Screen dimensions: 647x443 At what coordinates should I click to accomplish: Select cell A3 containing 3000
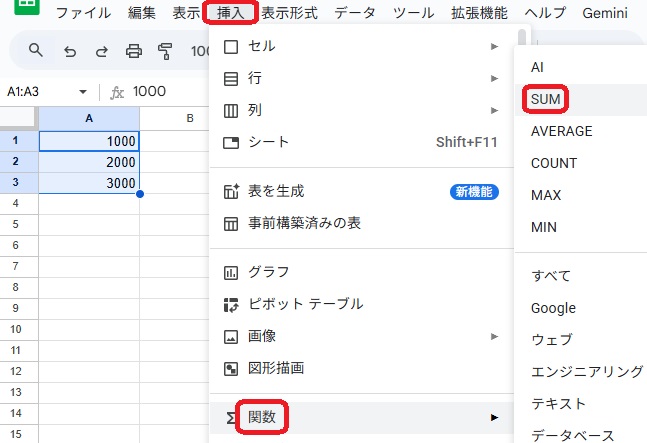pos(89,183)
